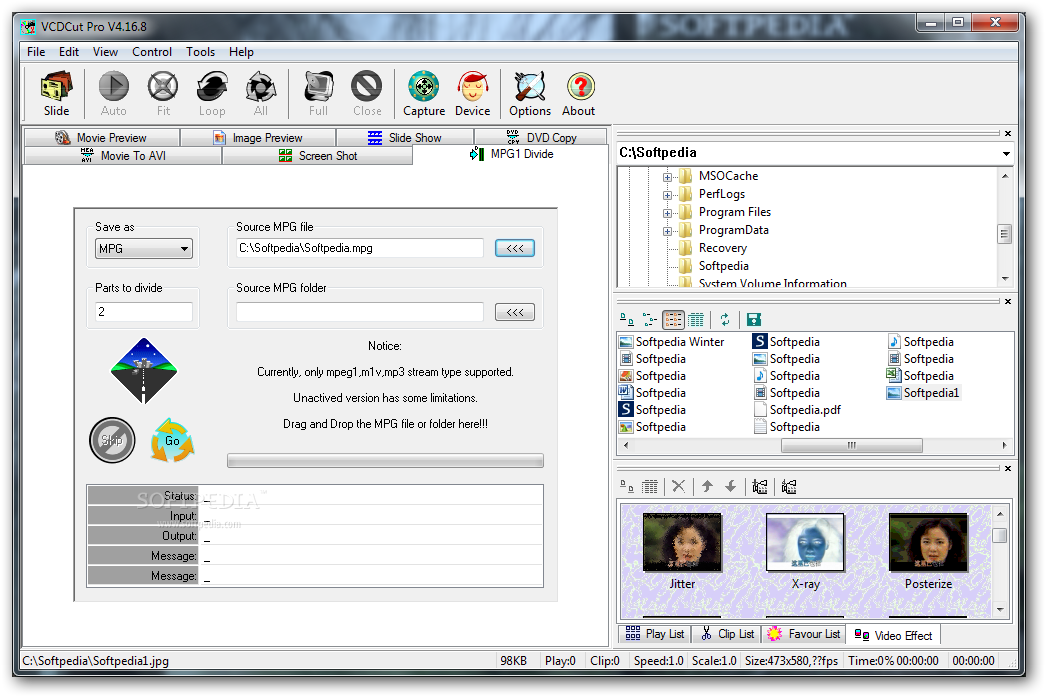Image resolution: width=1046 pixels, height=697 pixels.
Task: Open the View menu
Action: 105,52
